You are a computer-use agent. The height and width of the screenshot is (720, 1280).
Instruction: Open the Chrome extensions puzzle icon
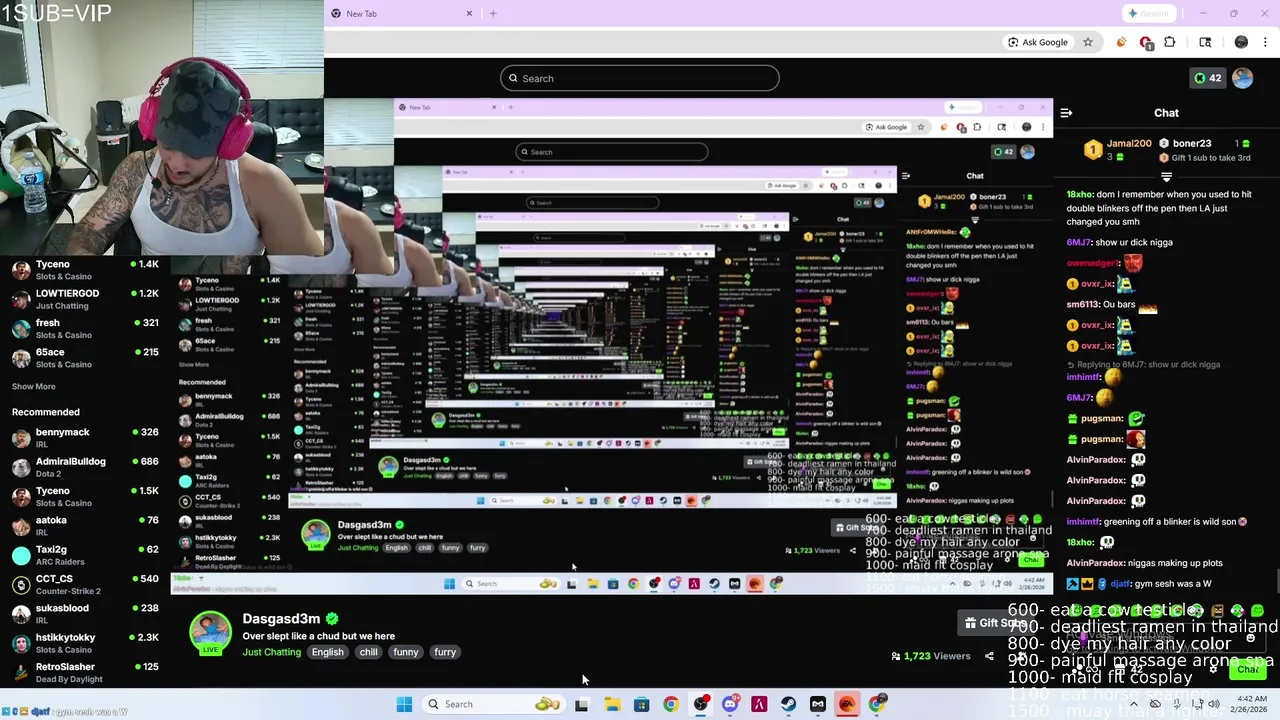click(1170, 42)
